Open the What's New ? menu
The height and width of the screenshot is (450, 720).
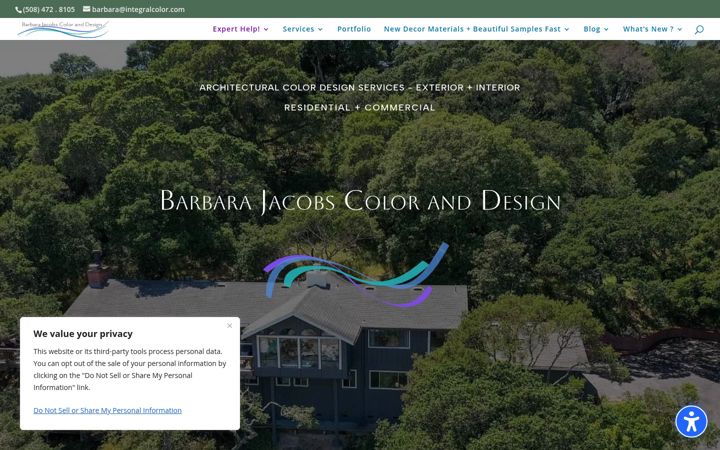[x=648, y=29]
